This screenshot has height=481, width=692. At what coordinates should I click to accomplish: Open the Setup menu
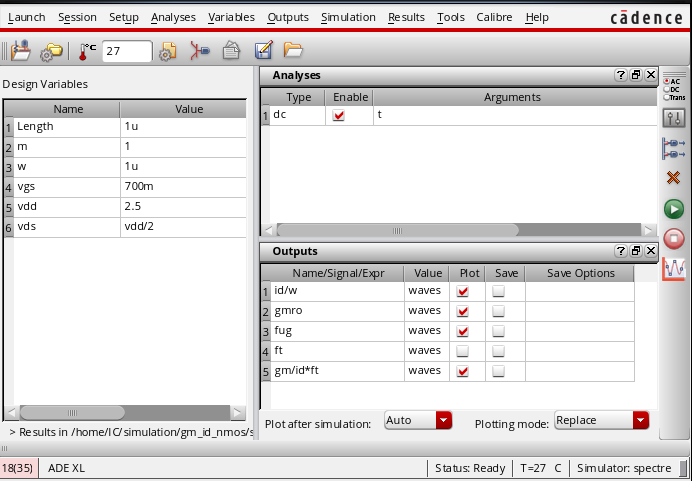tap(124, 17)
